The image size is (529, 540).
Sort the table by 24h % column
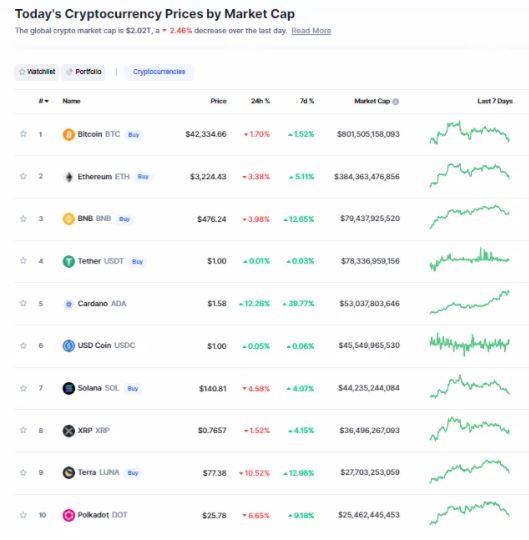[260, 101]
